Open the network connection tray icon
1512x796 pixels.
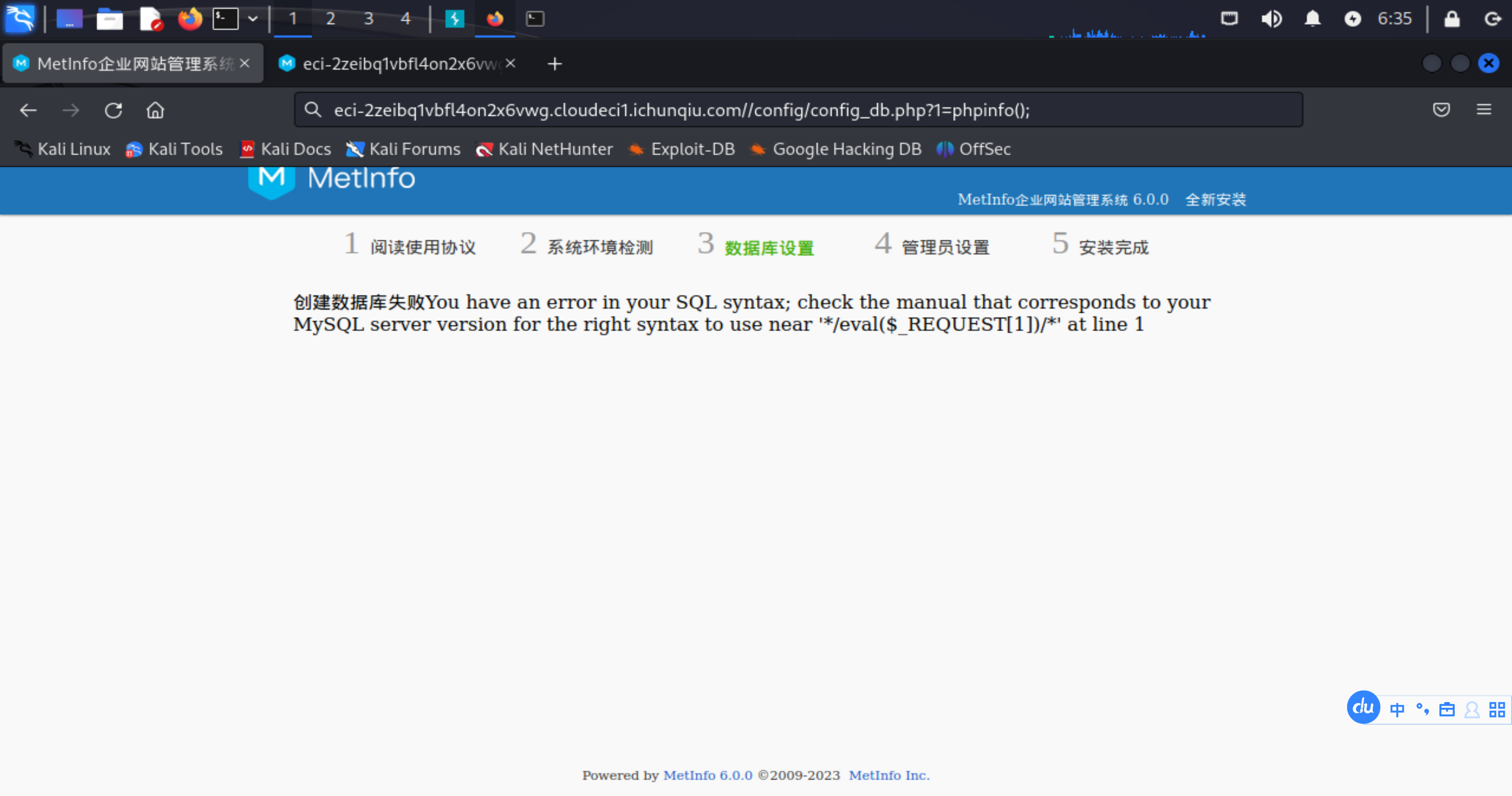tap(1229, 19)
